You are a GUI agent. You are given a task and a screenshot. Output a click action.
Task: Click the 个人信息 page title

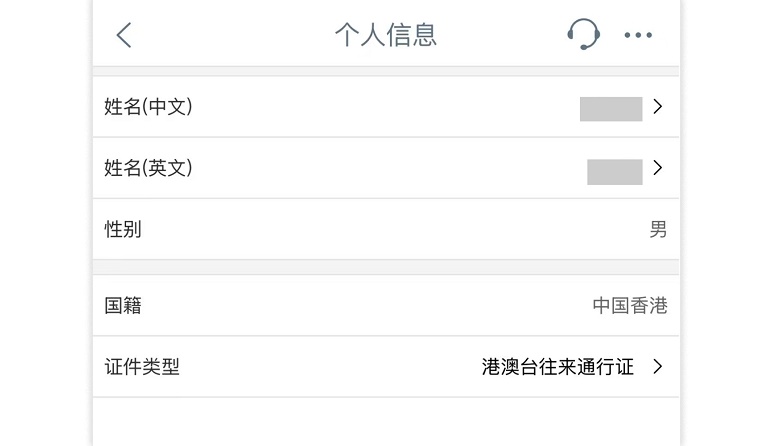point(385,35)
